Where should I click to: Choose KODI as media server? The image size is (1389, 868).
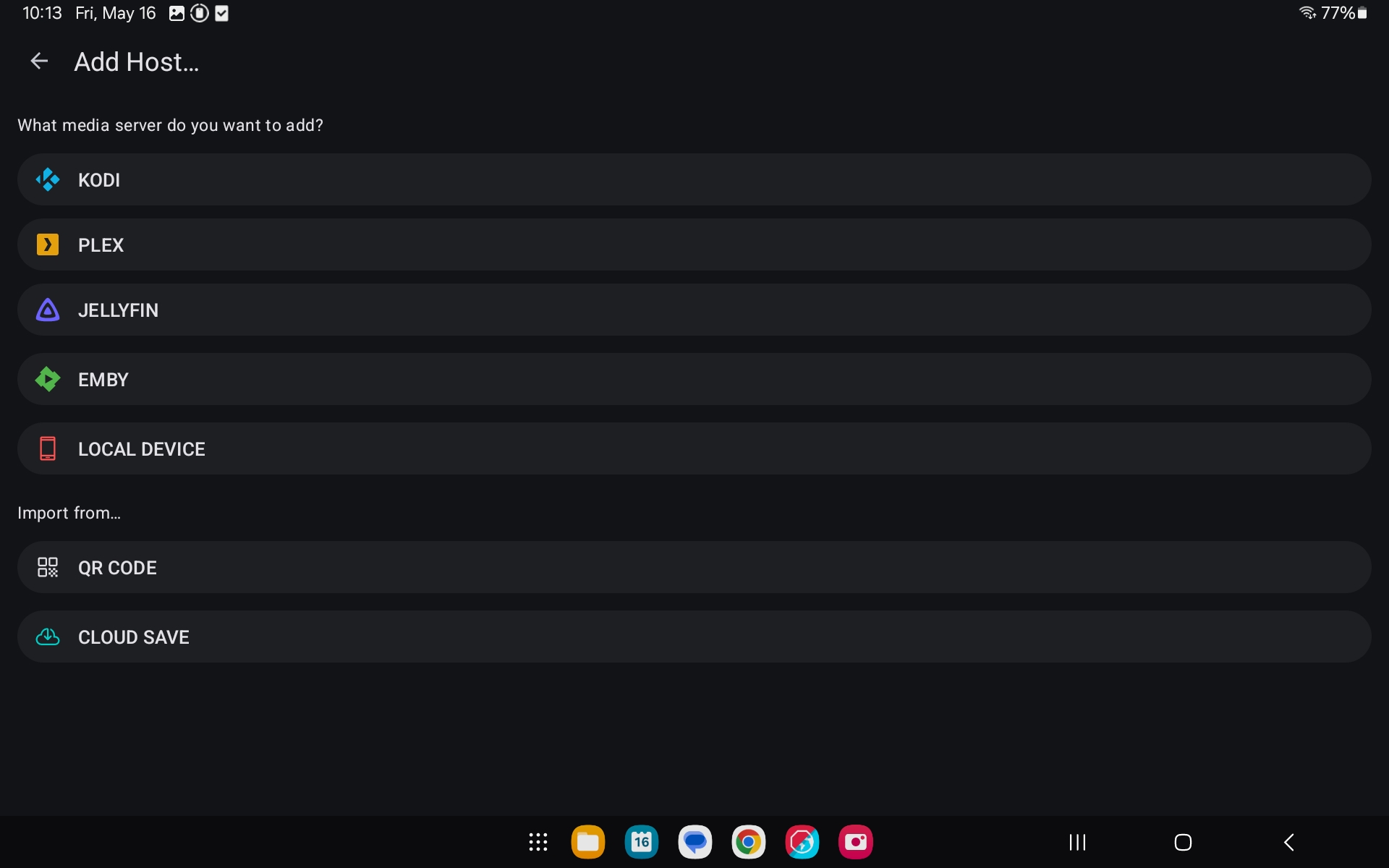693,179
